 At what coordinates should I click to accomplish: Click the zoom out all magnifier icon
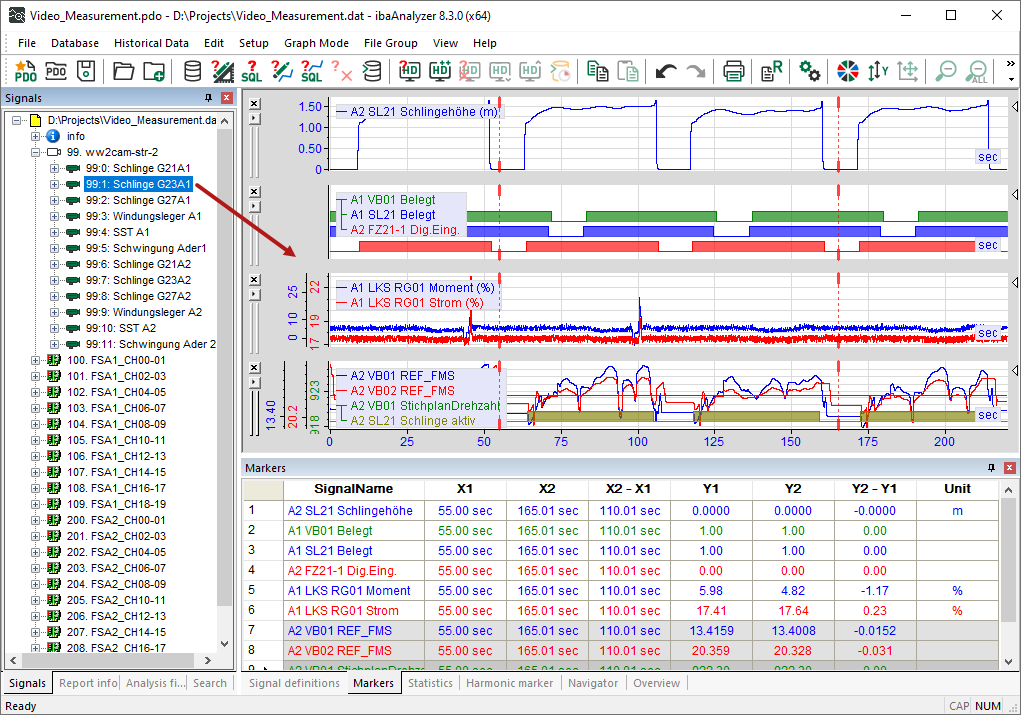click(x=977, y=71)
